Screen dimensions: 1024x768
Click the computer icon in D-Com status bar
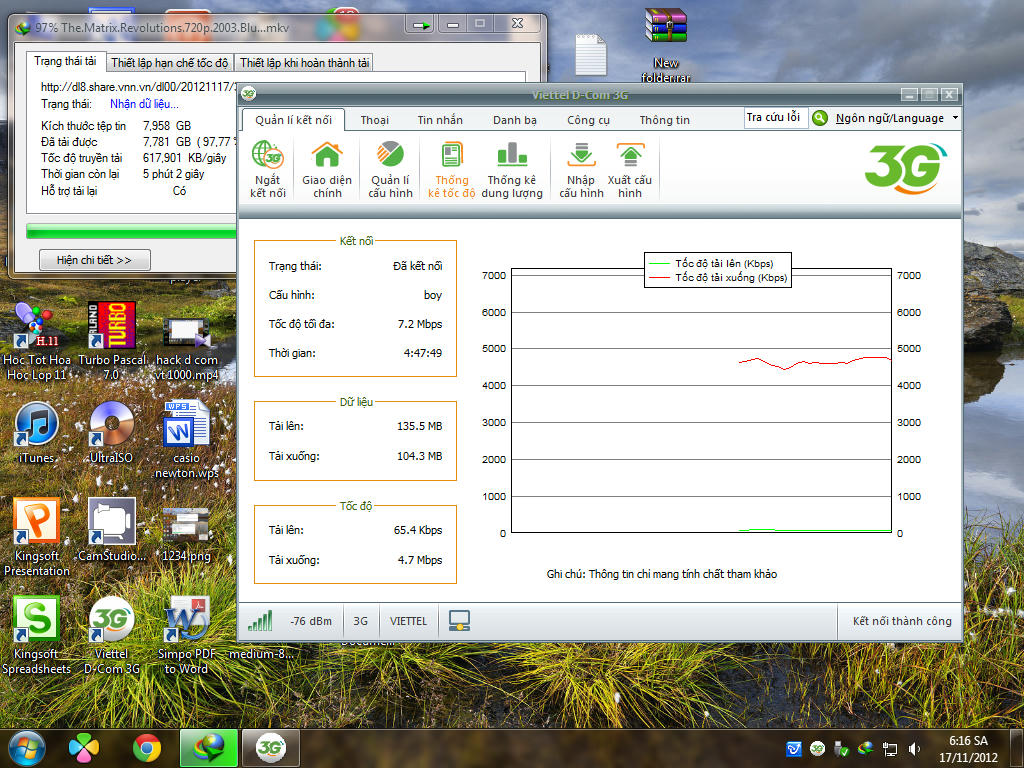click(x=459, y=620)
